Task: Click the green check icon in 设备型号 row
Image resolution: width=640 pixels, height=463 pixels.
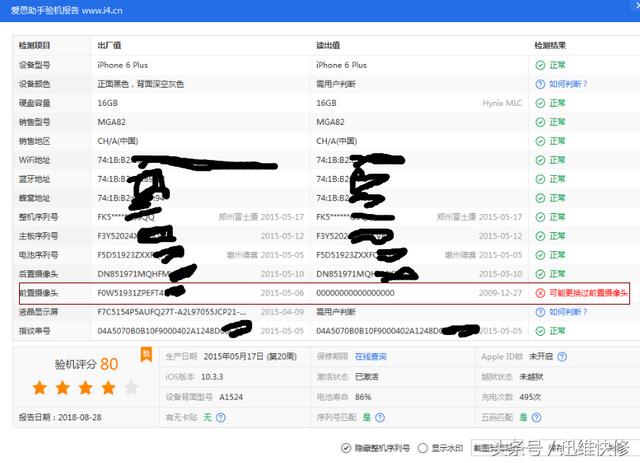Action: [x=540, y=65]
